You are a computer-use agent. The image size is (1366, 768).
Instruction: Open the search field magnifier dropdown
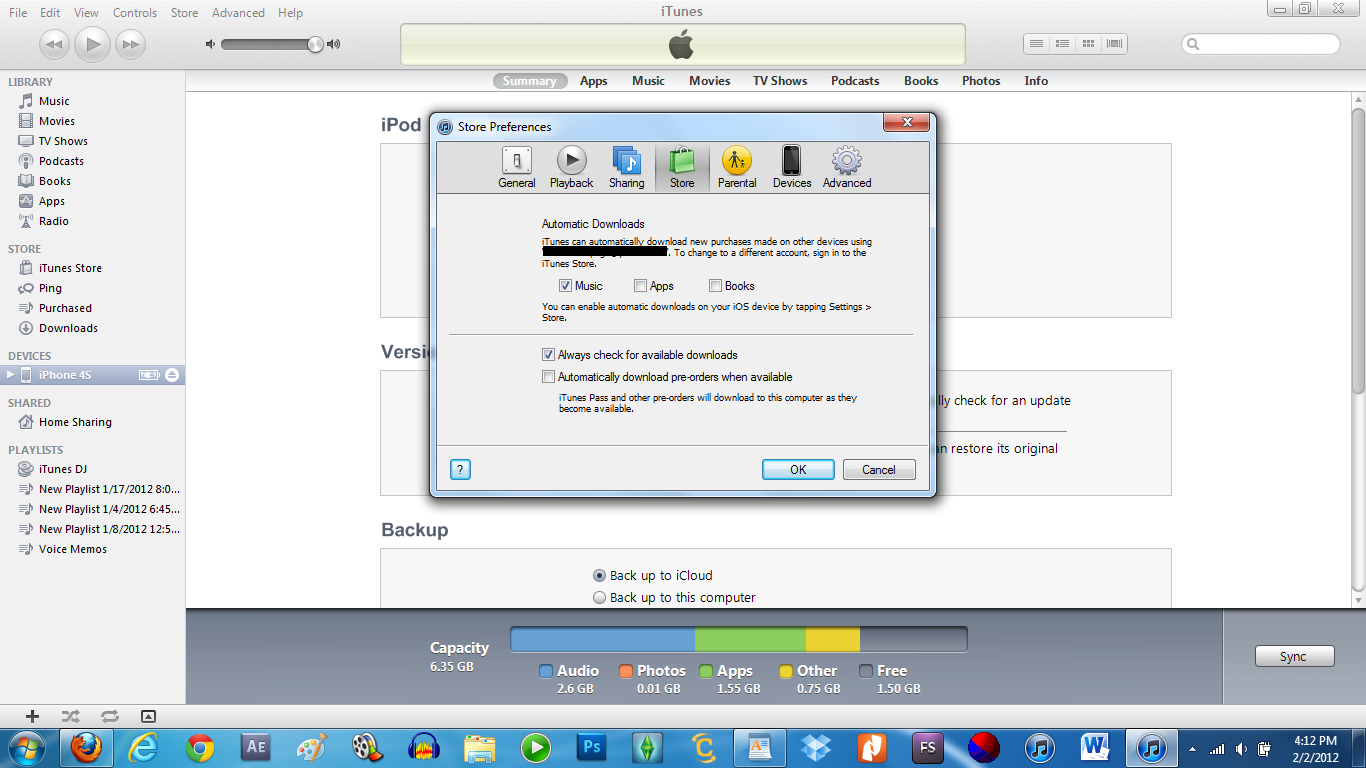point(1194,44)
